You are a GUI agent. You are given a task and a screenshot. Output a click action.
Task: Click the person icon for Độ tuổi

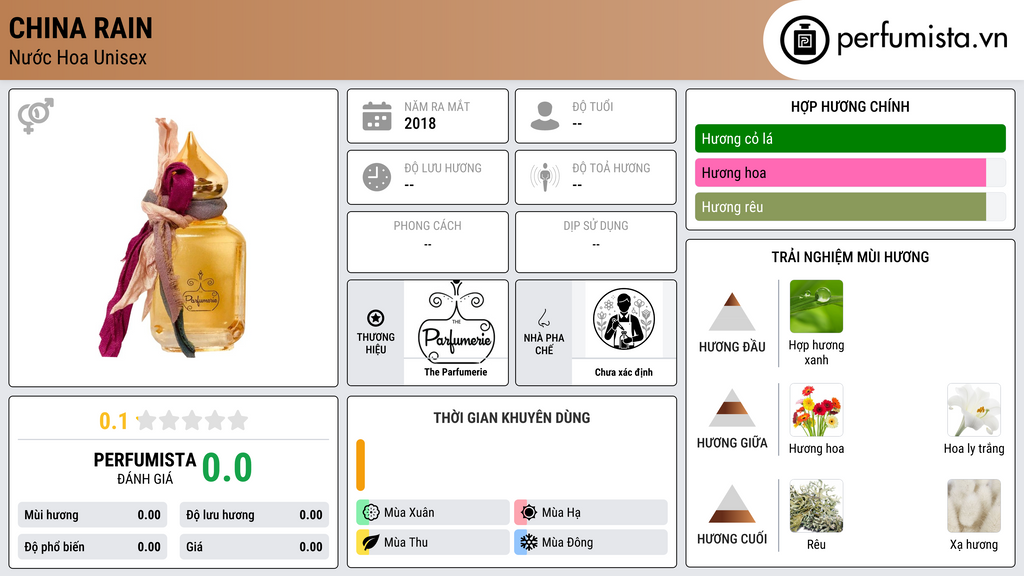click(x=545, y=116)
